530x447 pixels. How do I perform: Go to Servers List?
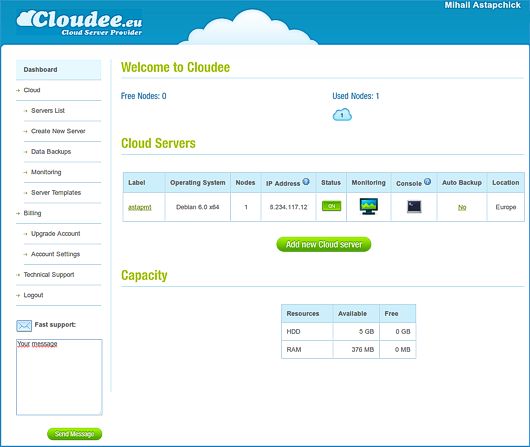pos(48,111)
